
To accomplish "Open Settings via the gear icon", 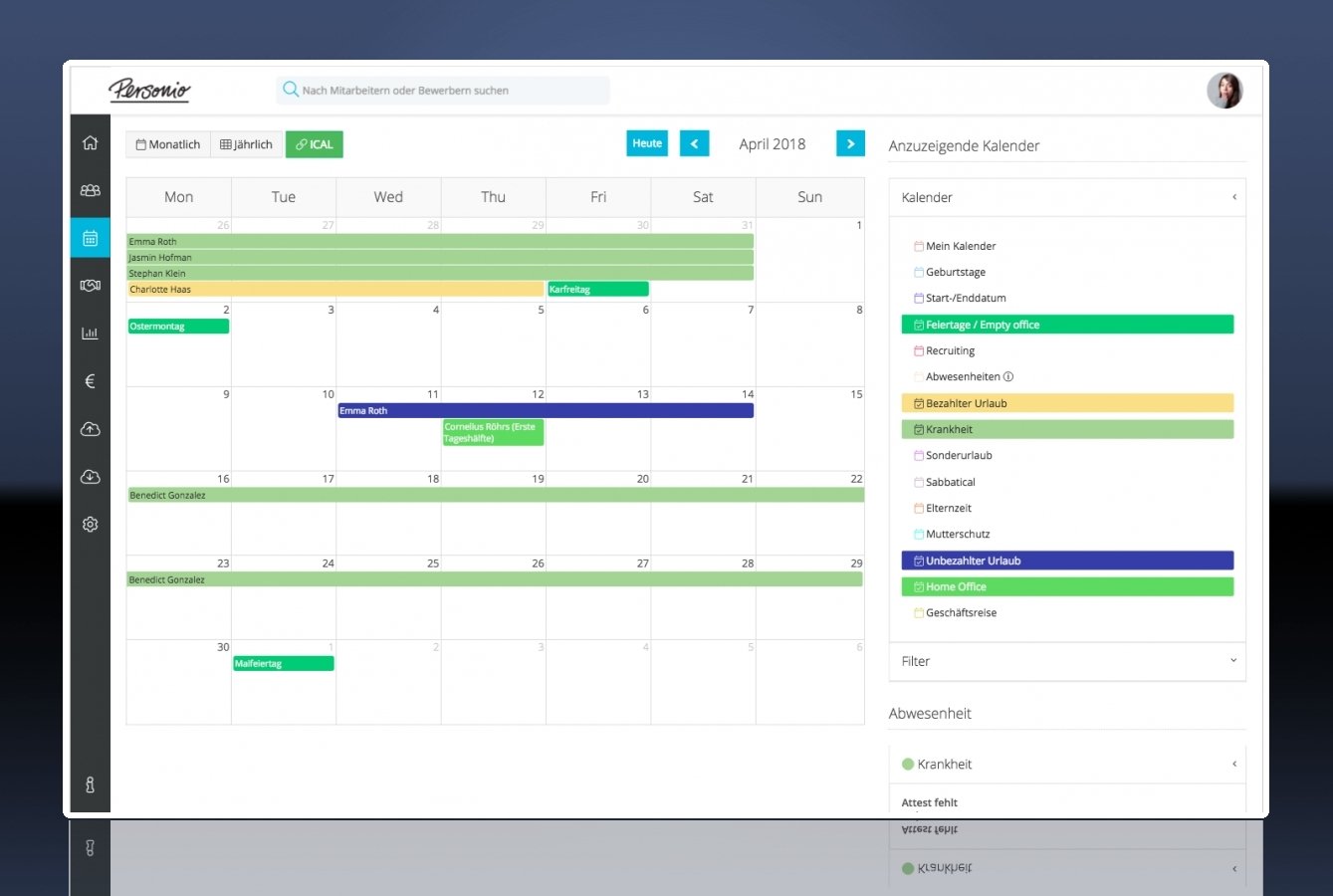I will coord(90,524).
